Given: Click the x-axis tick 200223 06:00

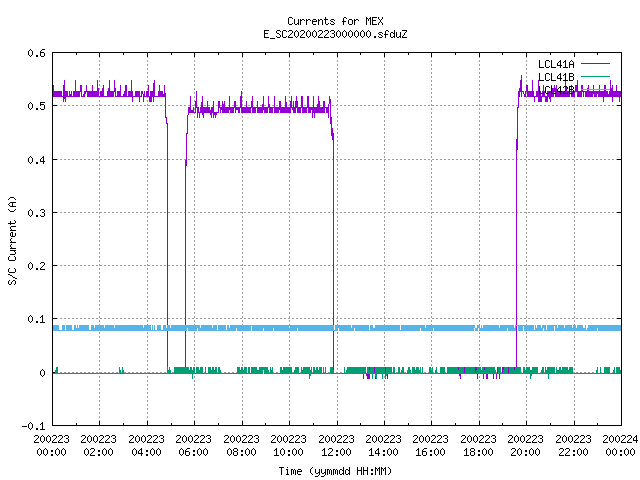Looking at the screenshot, I should point(193,445).
